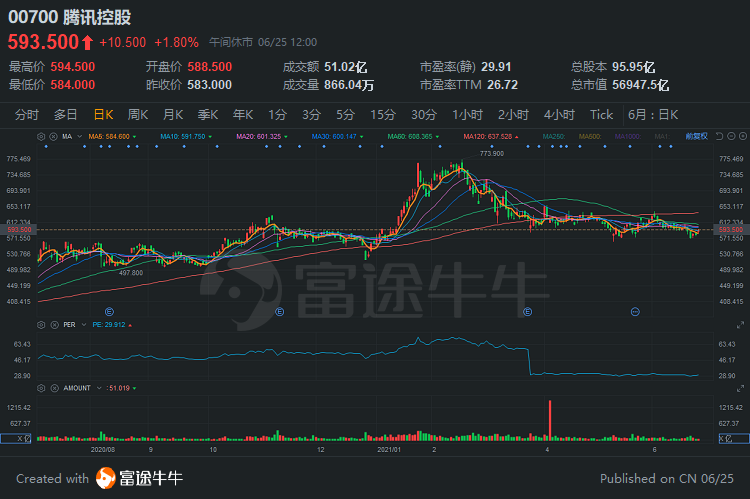The height and width of the screenshot is (499, 750).
Task: Open the Tick chart tab
Action: click(x=601, y=115)
